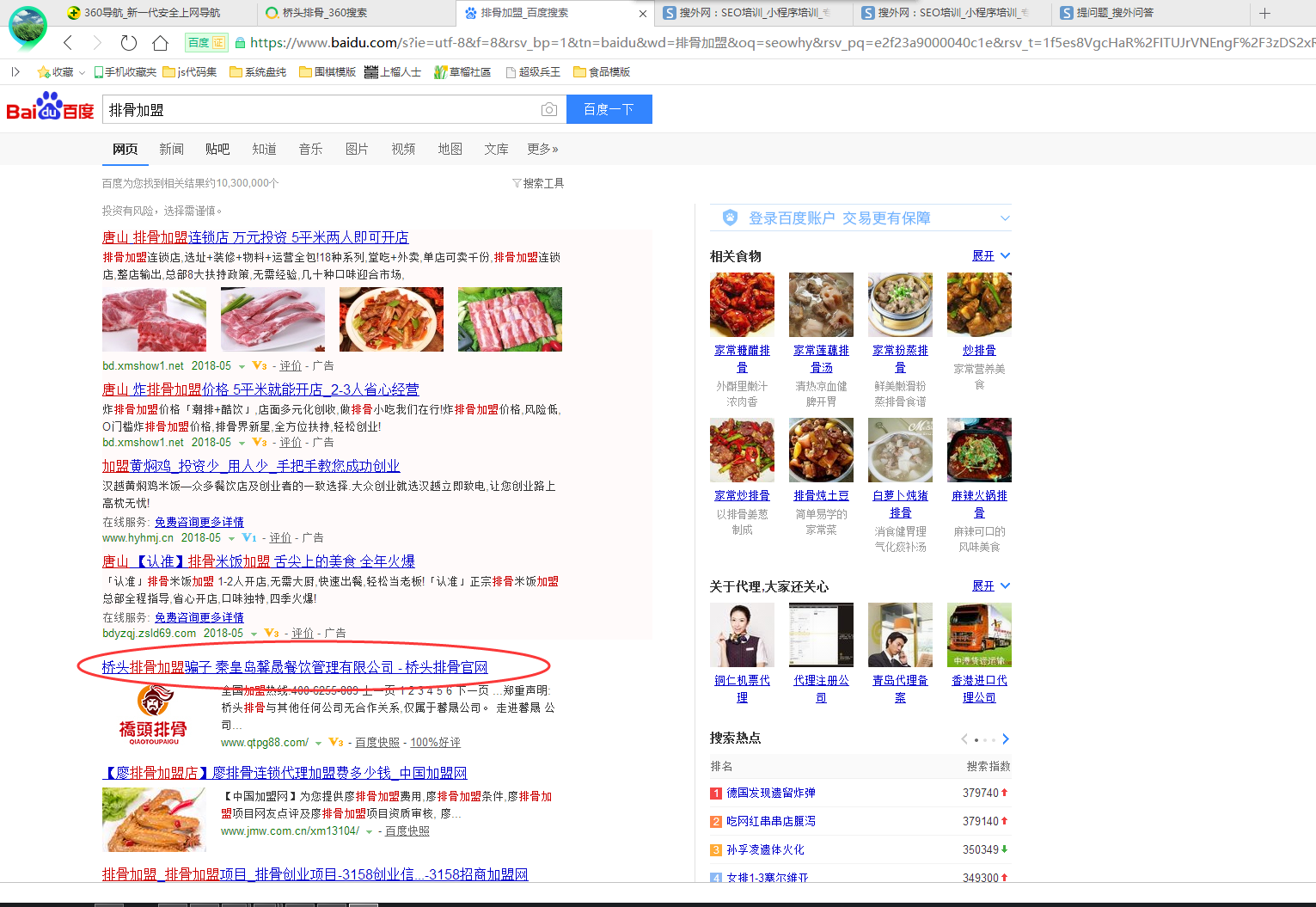Open hot search 孙孚凌遗体火化
This screenshot has height=907, width=1316.
pos(766,849)
